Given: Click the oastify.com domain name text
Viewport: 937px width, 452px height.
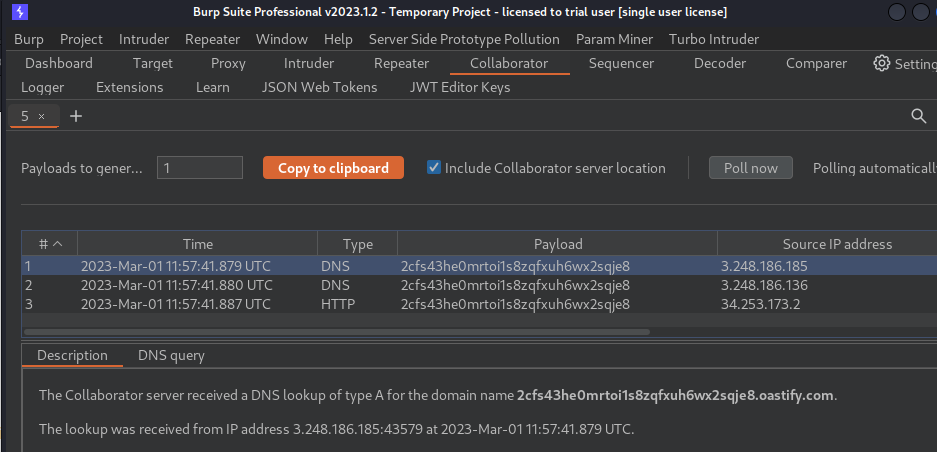Looking at the screenshot, I should click(675, 395).
